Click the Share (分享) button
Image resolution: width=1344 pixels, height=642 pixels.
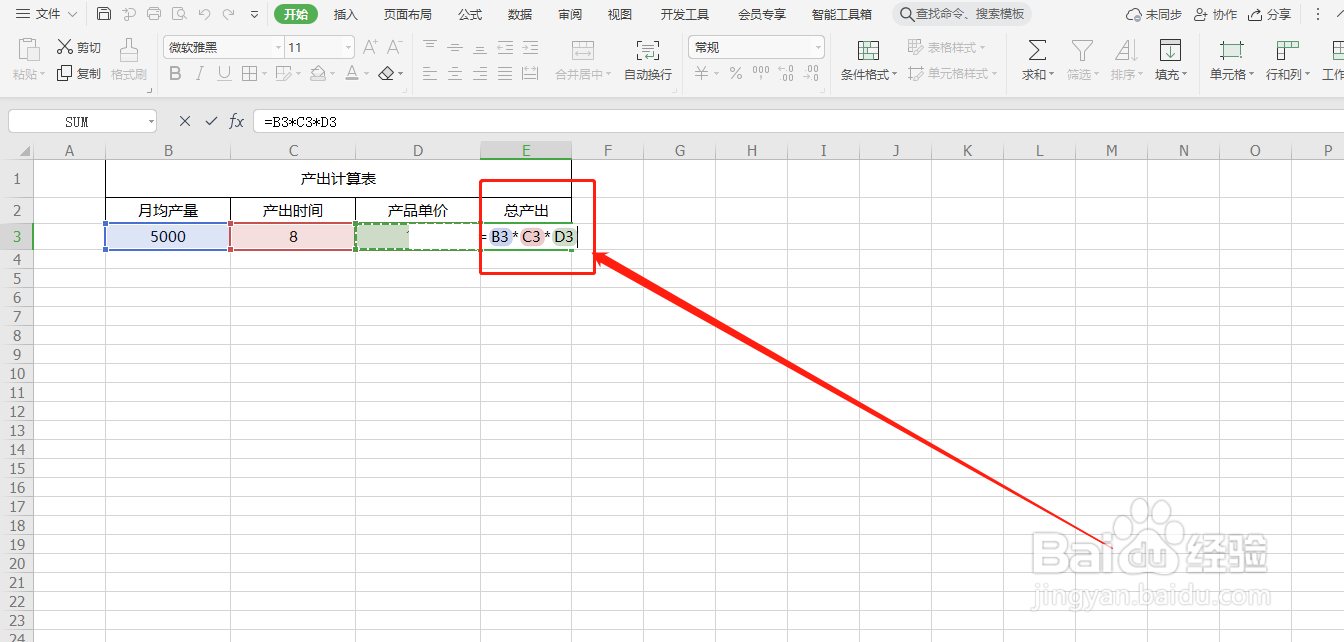pyautogui.click(x=1270, y=15)
